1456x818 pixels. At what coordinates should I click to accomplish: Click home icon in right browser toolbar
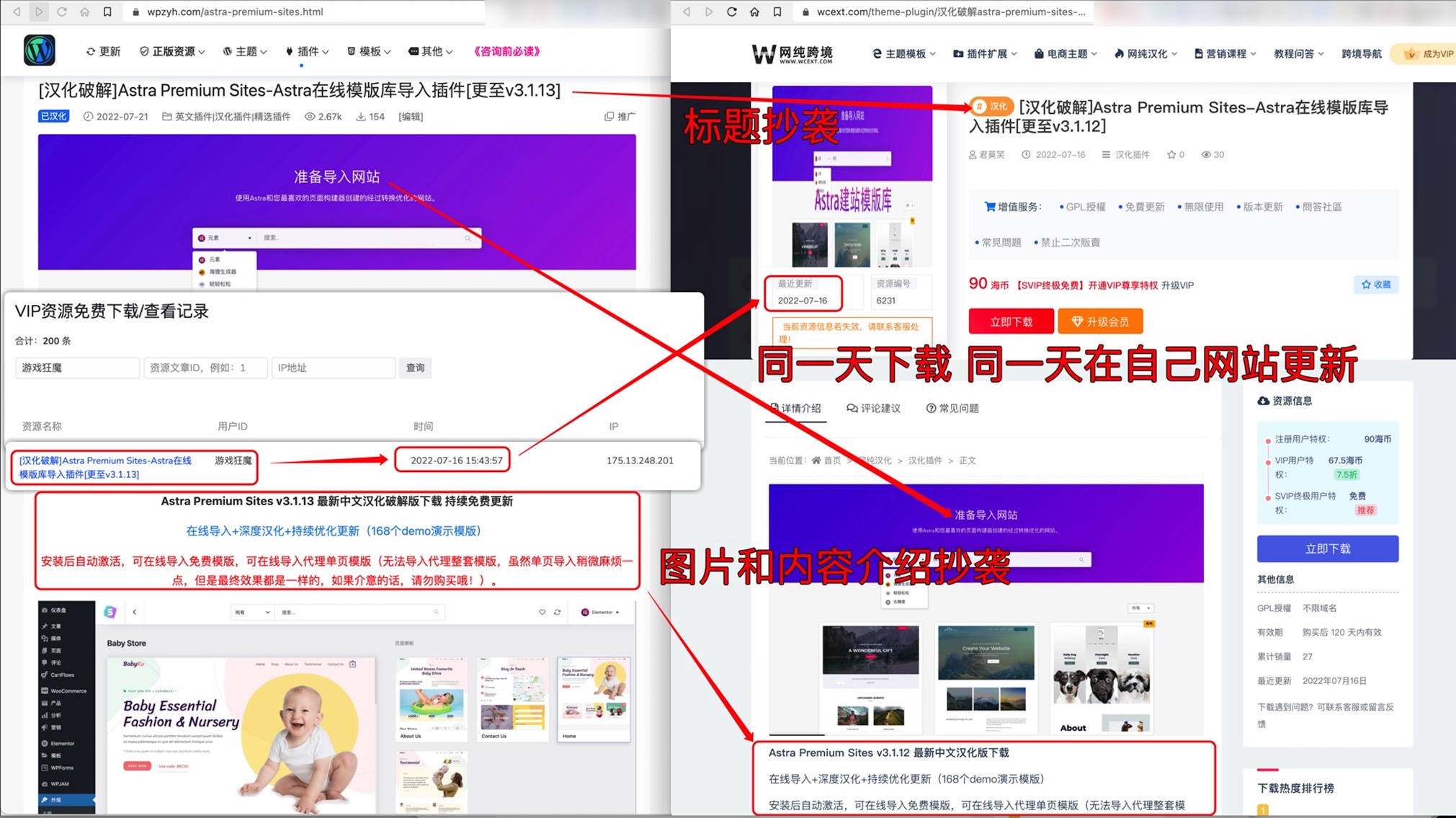point(754,12)
